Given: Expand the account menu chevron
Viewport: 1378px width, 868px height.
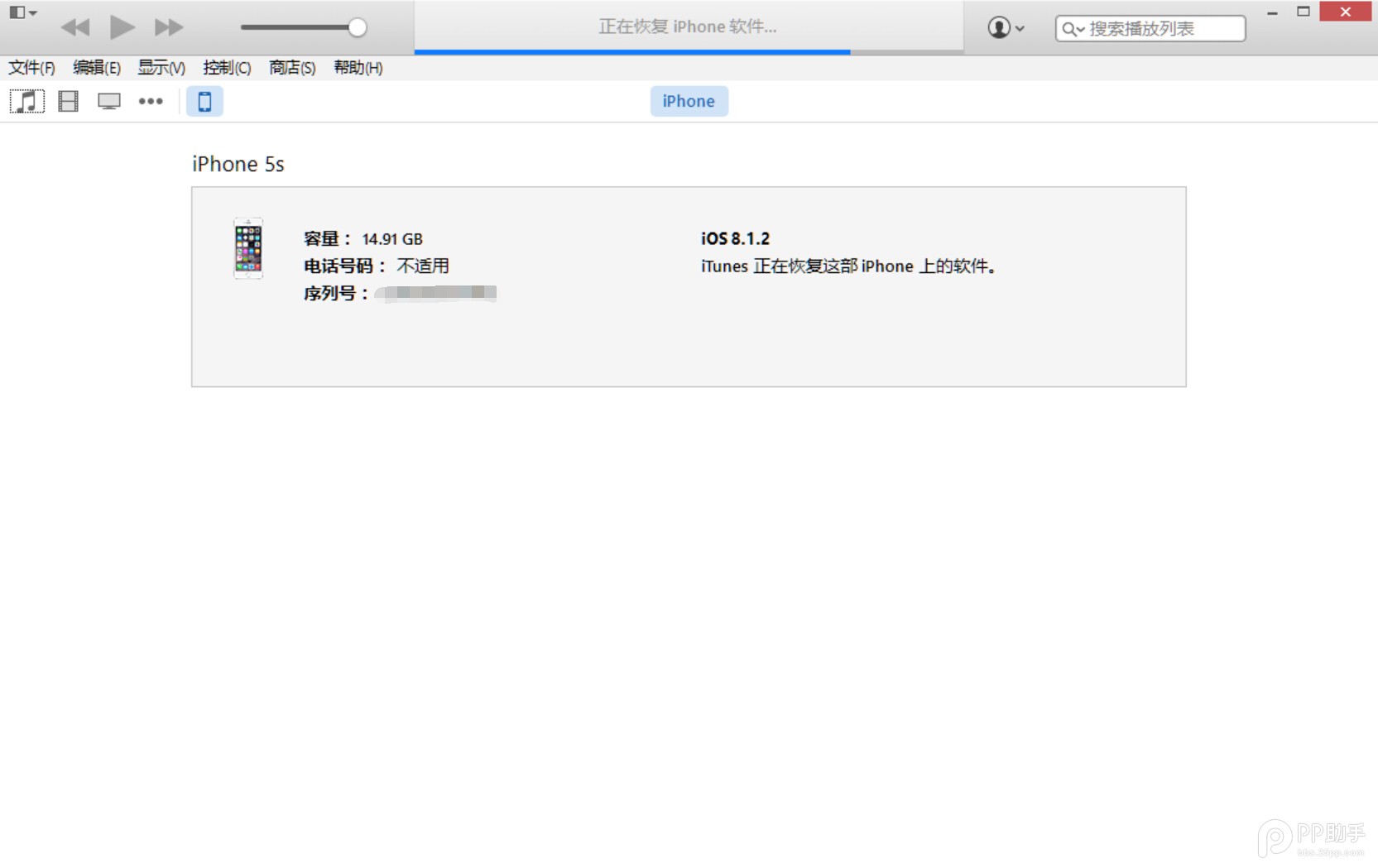Looking at the screenshot, I should click(x=1020, y=29).
